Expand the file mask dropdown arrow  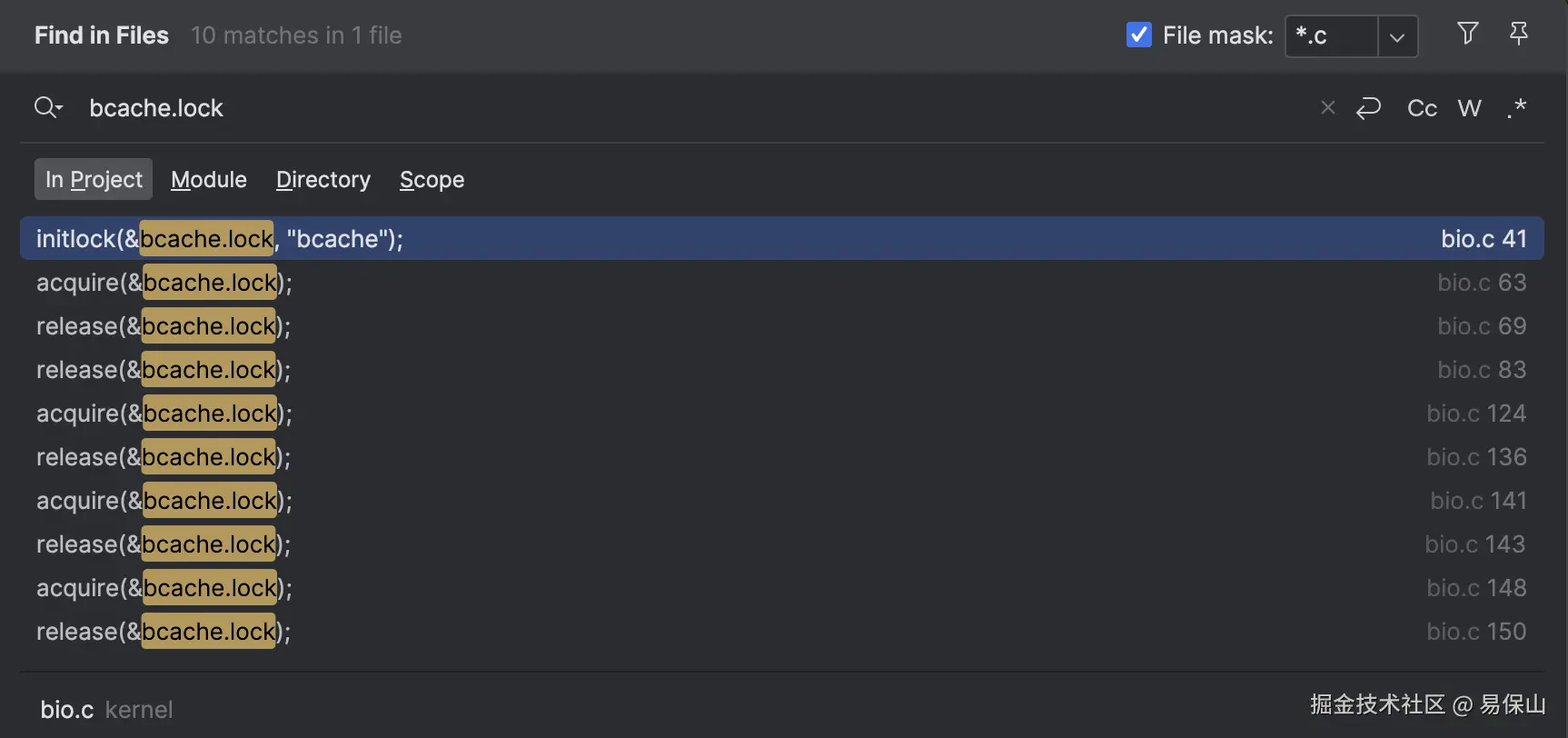click(x=1397, y=36)
